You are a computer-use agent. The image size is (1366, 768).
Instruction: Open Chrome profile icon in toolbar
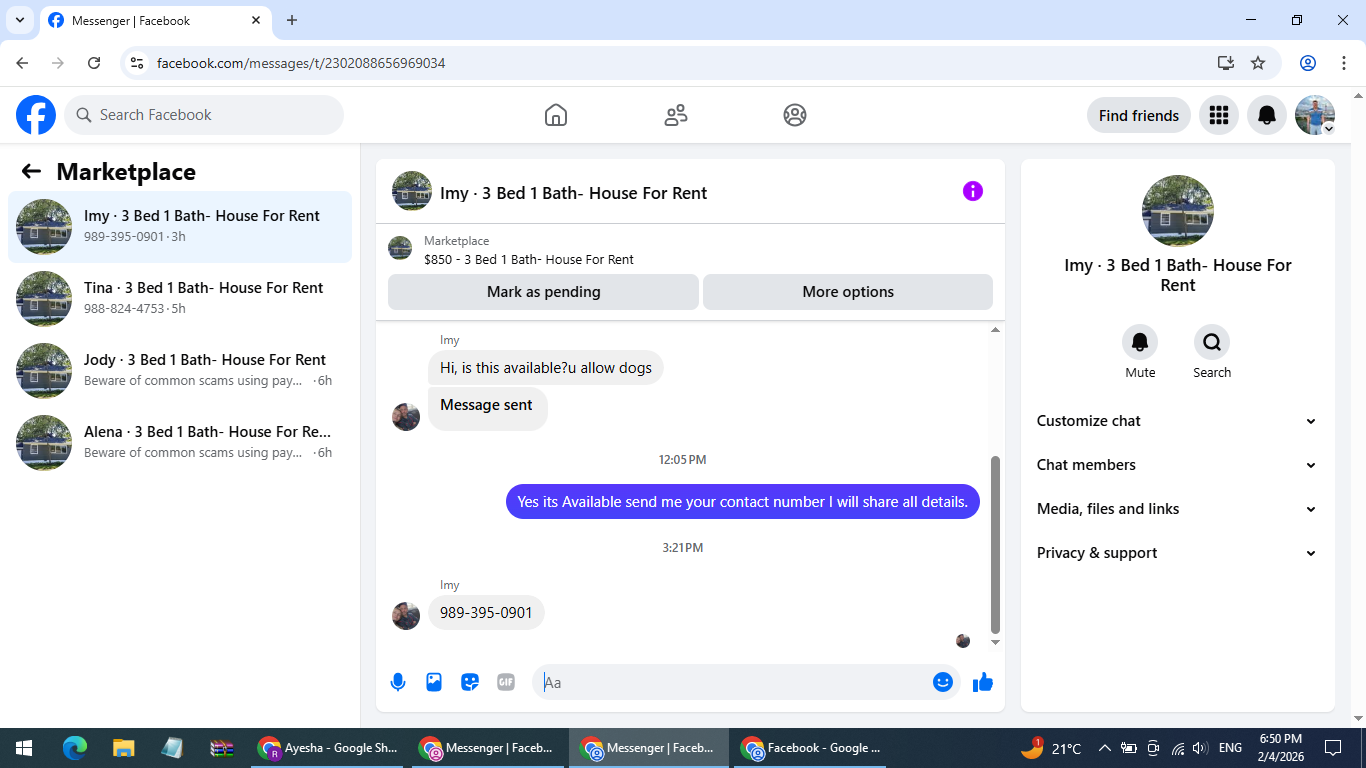pos(1308,63)
